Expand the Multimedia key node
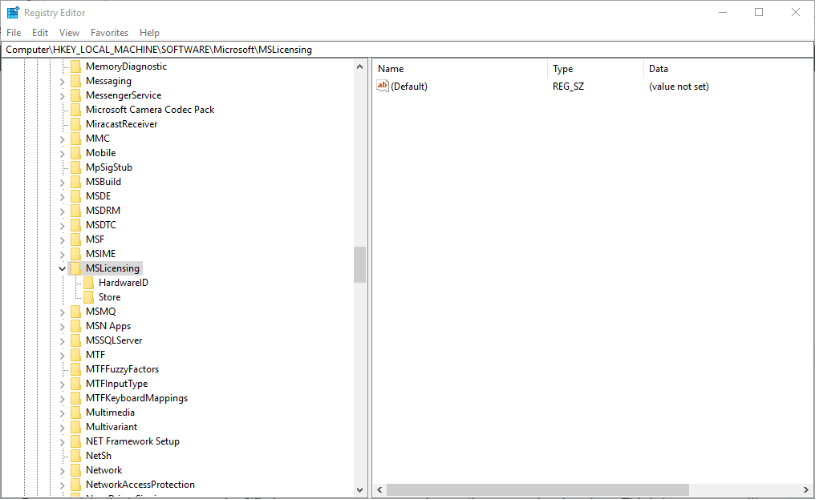The image size is (816, 500). [62, 412]
